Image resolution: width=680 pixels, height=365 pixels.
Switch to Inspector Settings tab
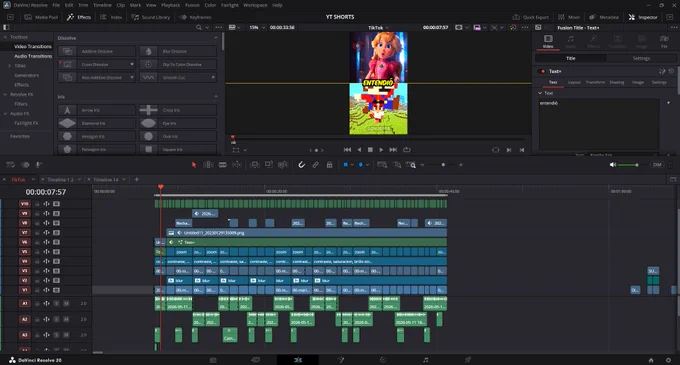[641, 58]
